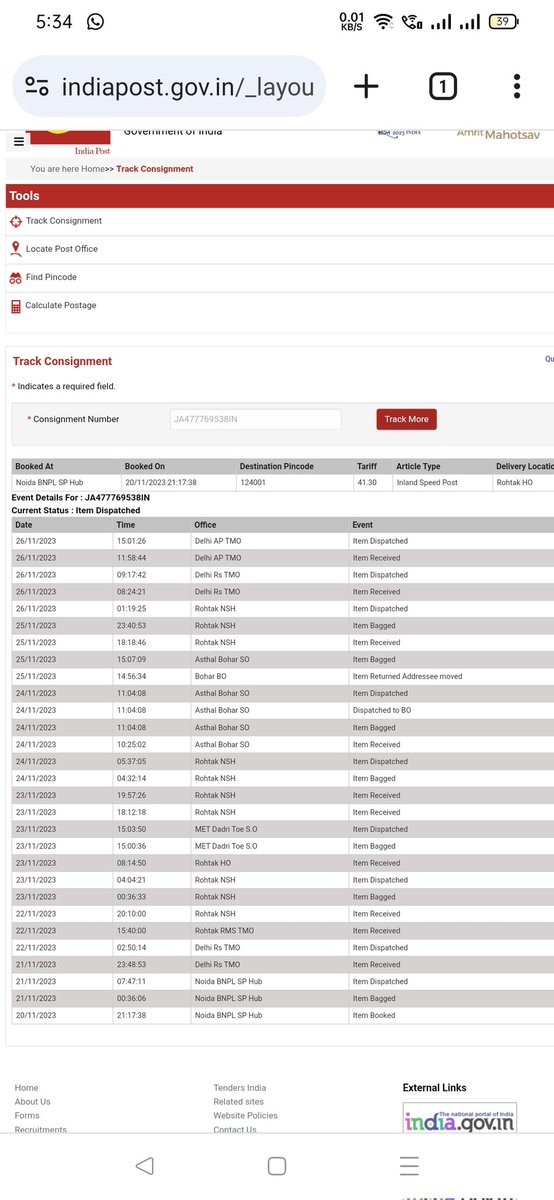Open Find Pincode tool link

pyautogui.click(x=51, y=277)
